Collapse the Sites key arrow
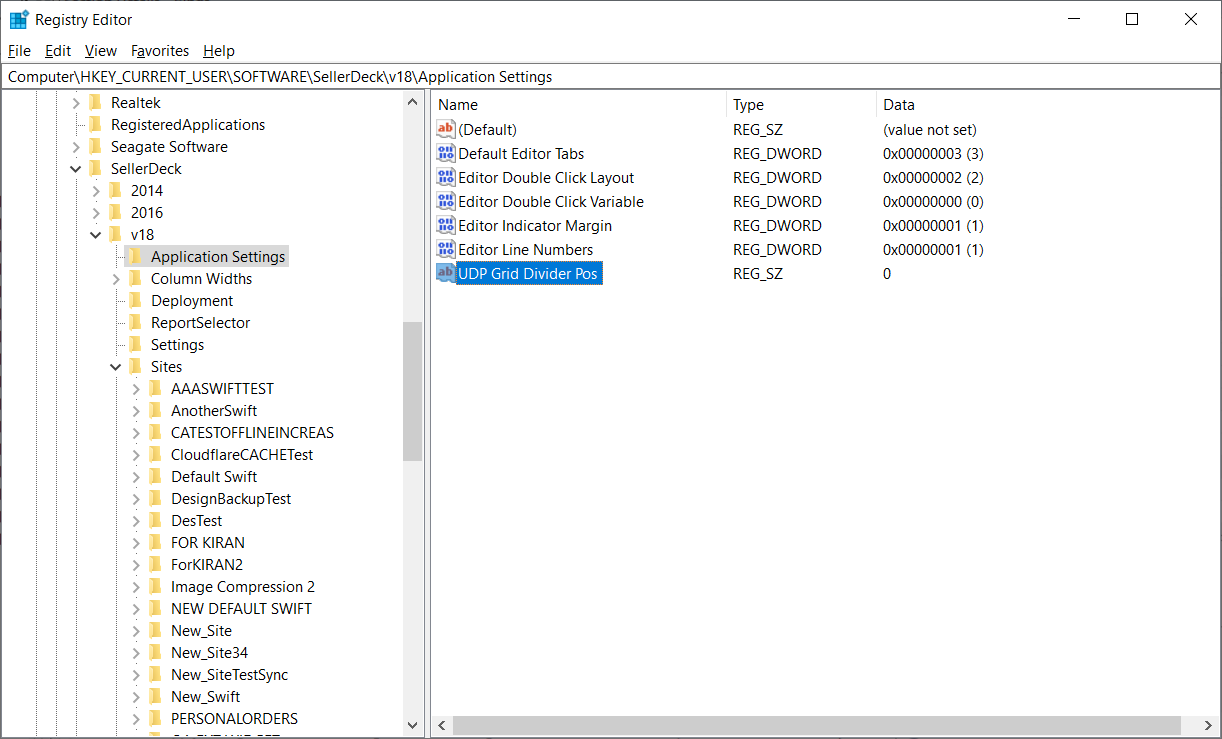 click(116, 367)
